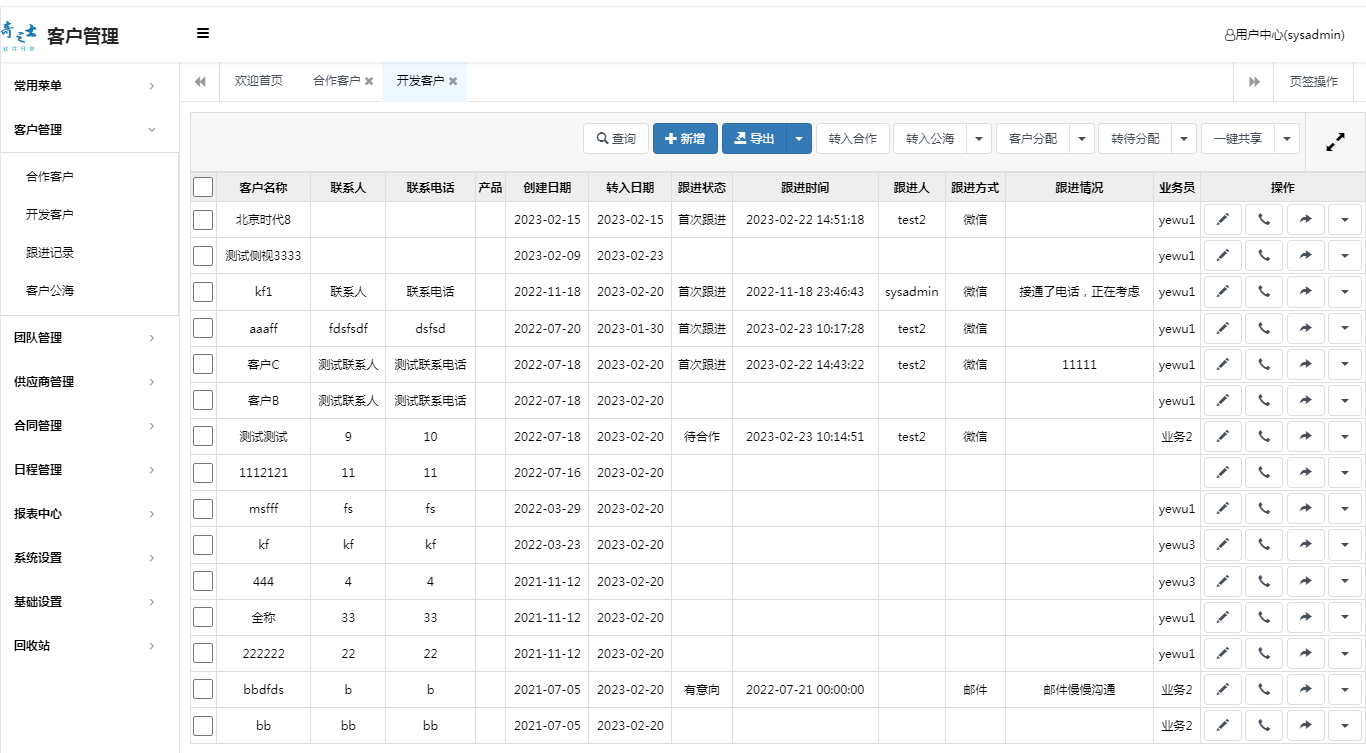Open the 业务2 salesperson link for 测试测试
The width and height of the screenshot is (1366, 753).
click(x=1177, y=435)
